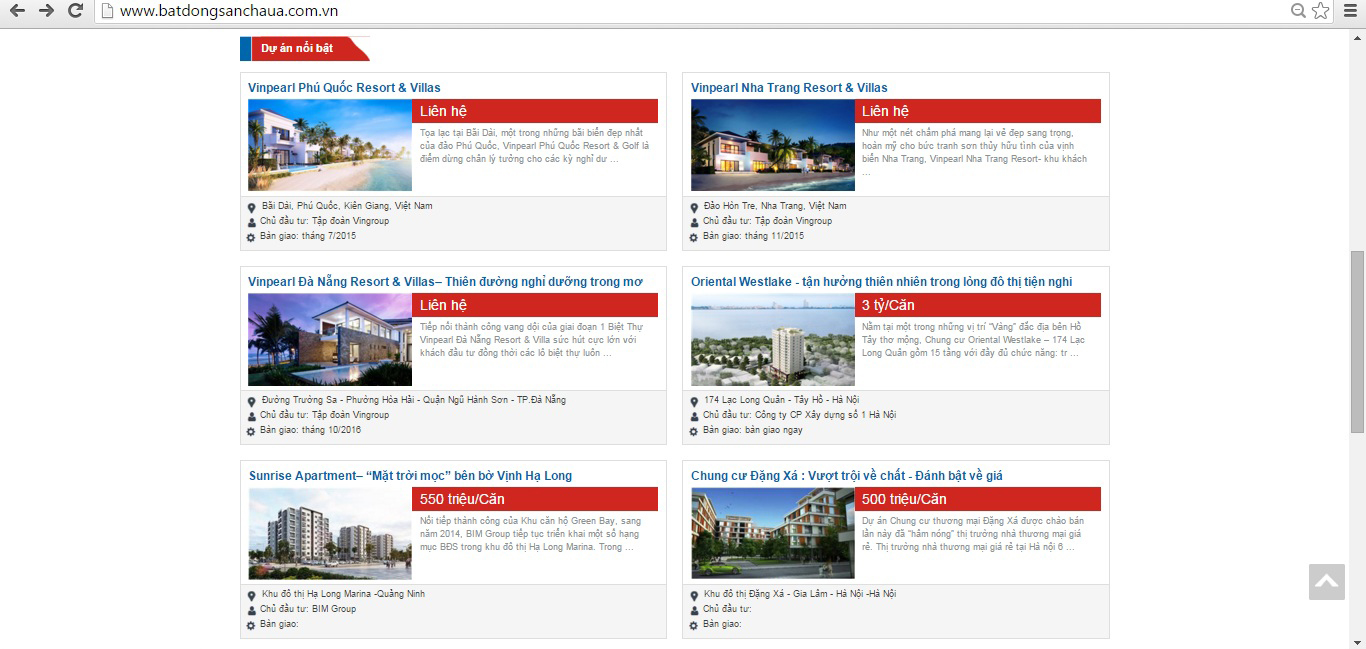Click investor icon in Vinpearl Đà Nẵng card
This screenshot has height=649, width=1366.
tap(251, 416)
